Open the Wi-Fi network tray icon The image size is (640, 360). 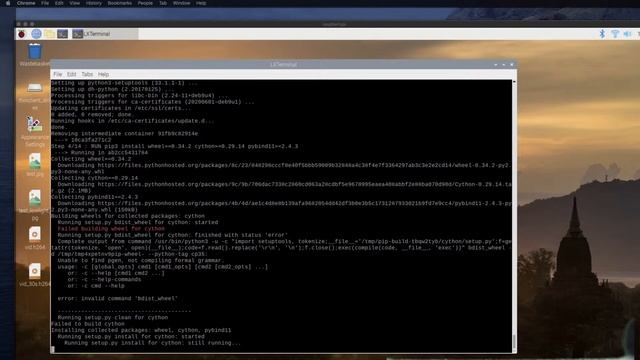pyautogui.click(x=615, y=34)
